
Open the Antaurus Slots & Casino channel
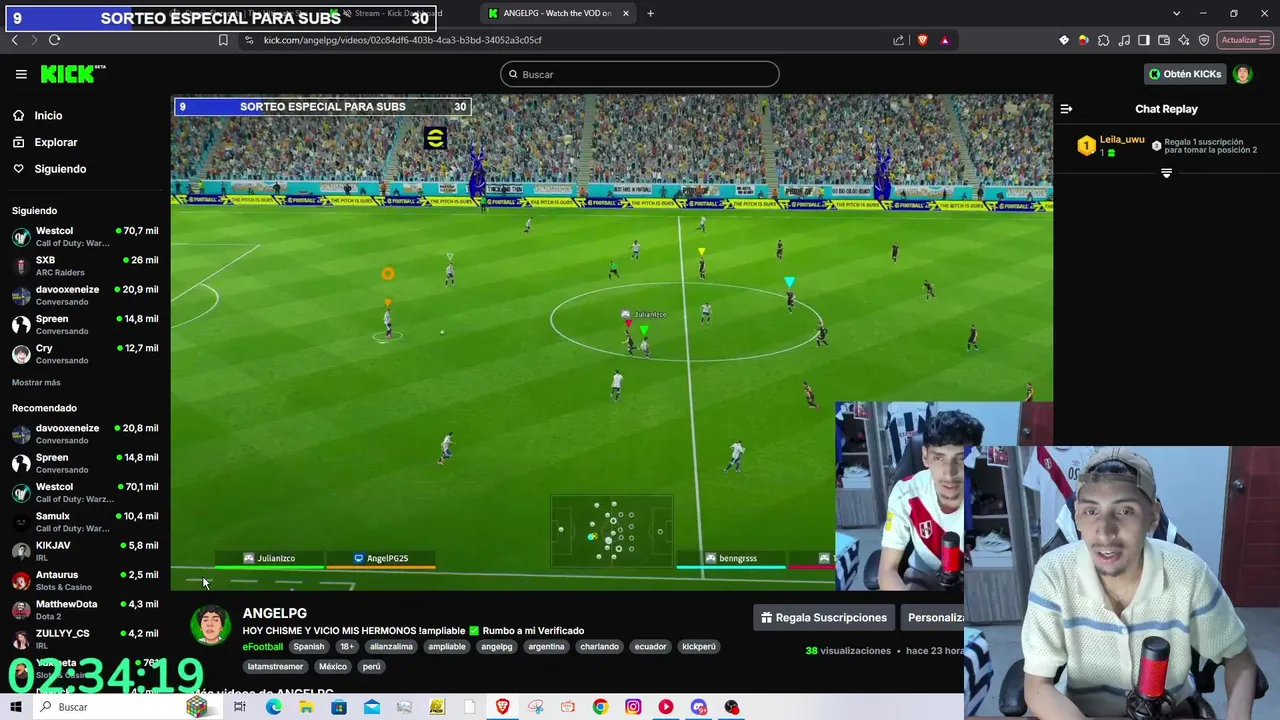[x=85, y=580]
